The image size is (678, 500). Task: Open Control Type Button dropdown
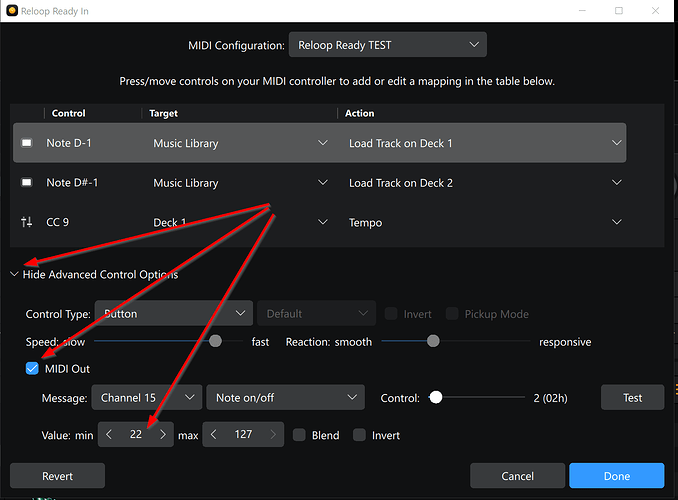point(172,314)
